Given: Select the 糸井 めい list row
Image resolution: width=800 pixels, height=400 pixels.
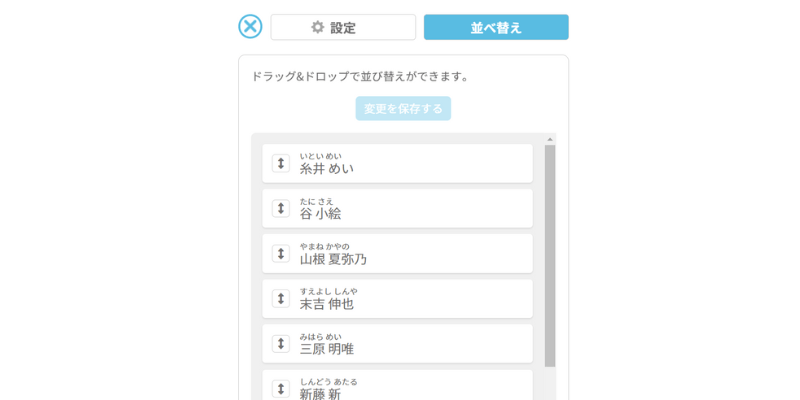Looking at the screenshot, I should coord(420,164).
